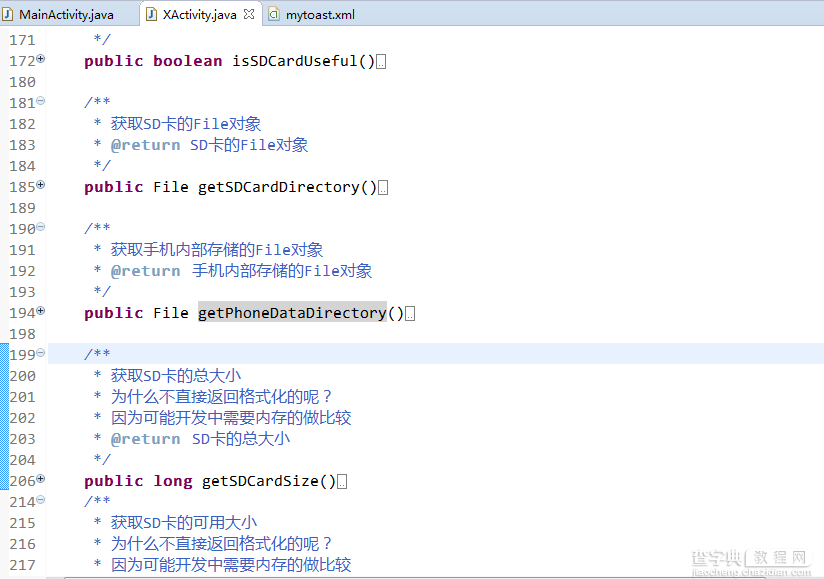Click the method name getSDCardDirectory
Screen dimensions: 824x579
pyautogui.click(x=279, y=187)
